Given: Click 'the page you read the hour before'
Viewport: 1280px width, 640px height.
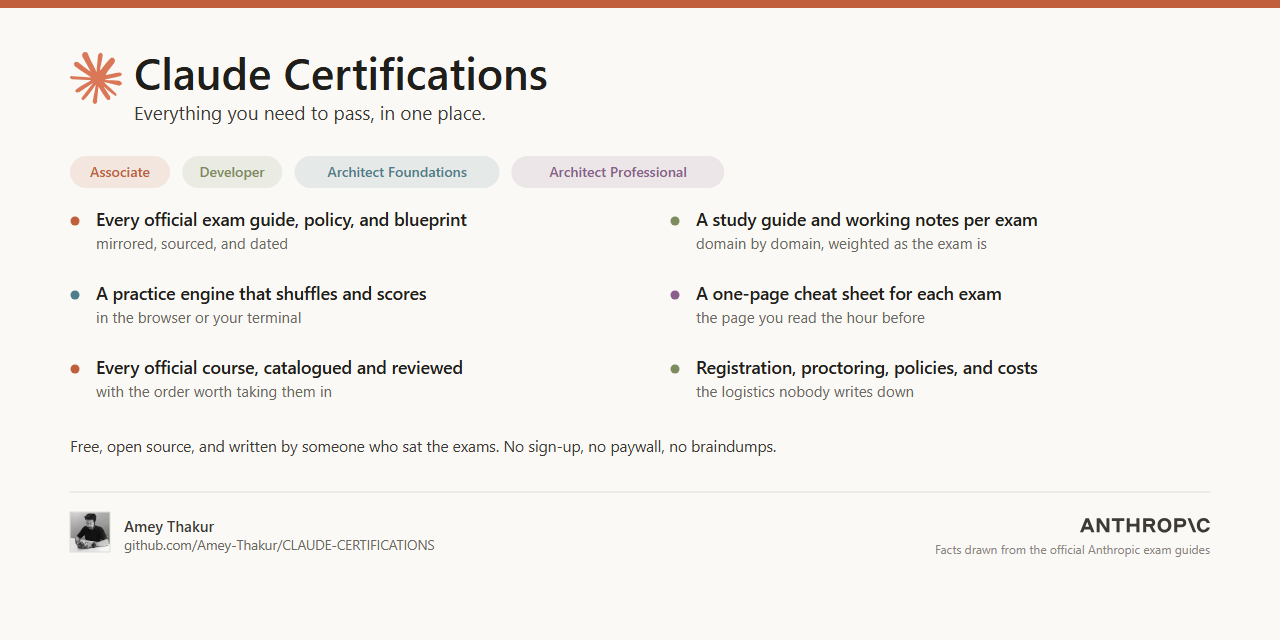Looking at the screenshot, I should coord(810,318).
